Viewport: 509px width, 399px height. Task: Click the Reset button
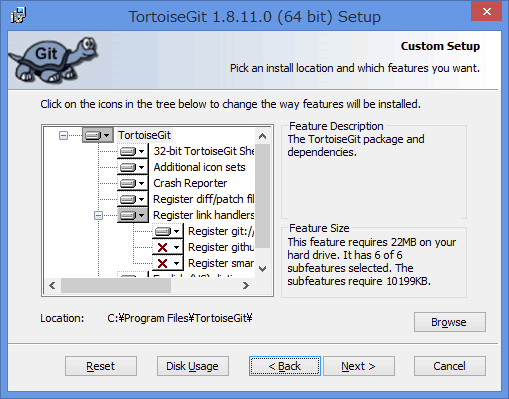(101, 366)
